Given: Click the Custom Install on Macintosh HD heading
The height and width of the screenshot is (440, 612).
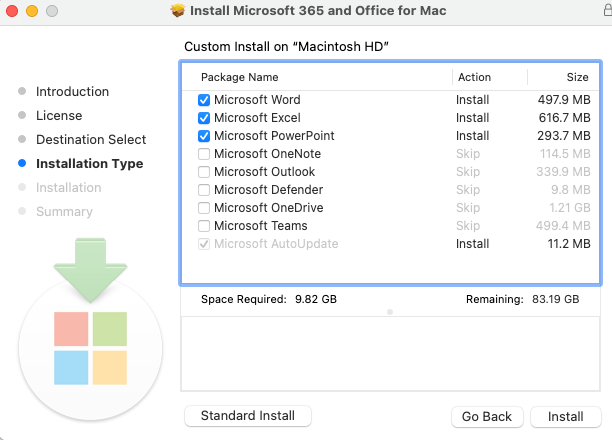Looking at the screenshot, I should (x=286, y=47).
